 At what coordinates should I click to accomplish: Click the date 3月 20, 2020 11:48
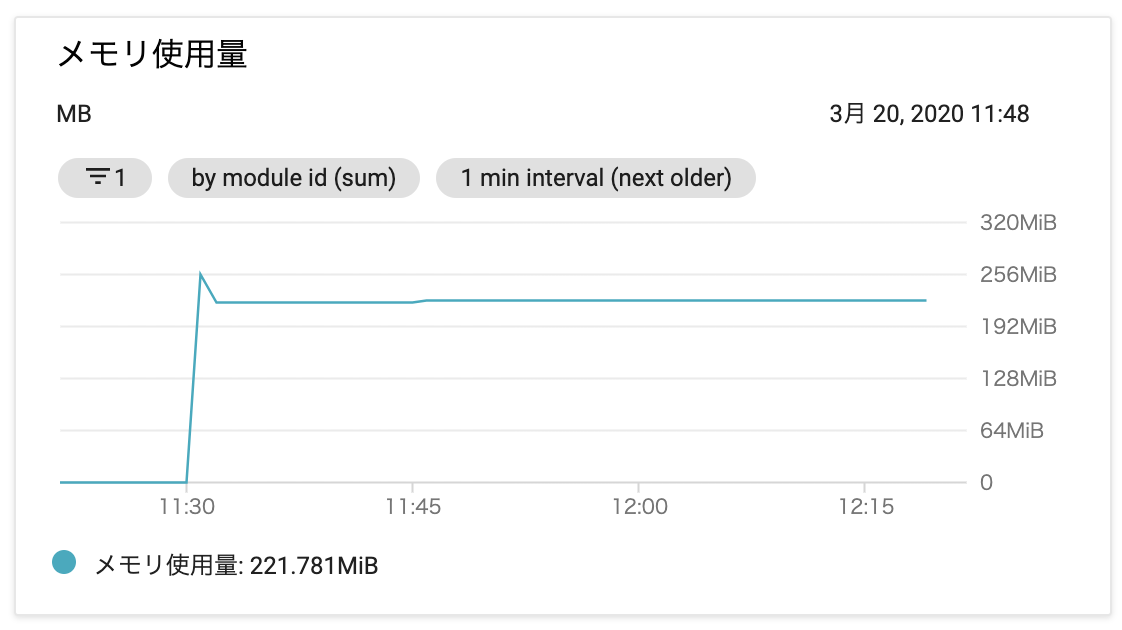929,114
